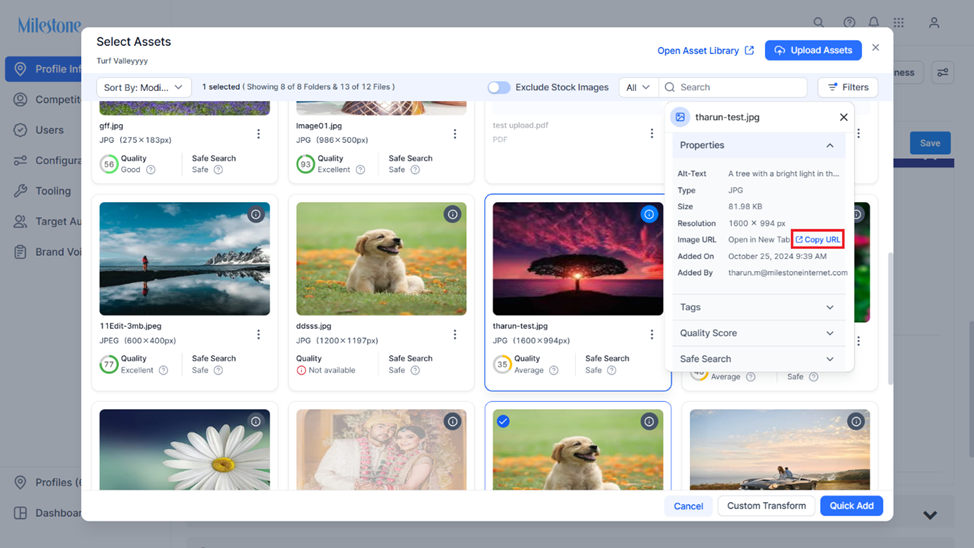This screenshot has width=974, height=548.
Task: Uncheck the selected puppy image checkbox
Action: pos(503,421)
